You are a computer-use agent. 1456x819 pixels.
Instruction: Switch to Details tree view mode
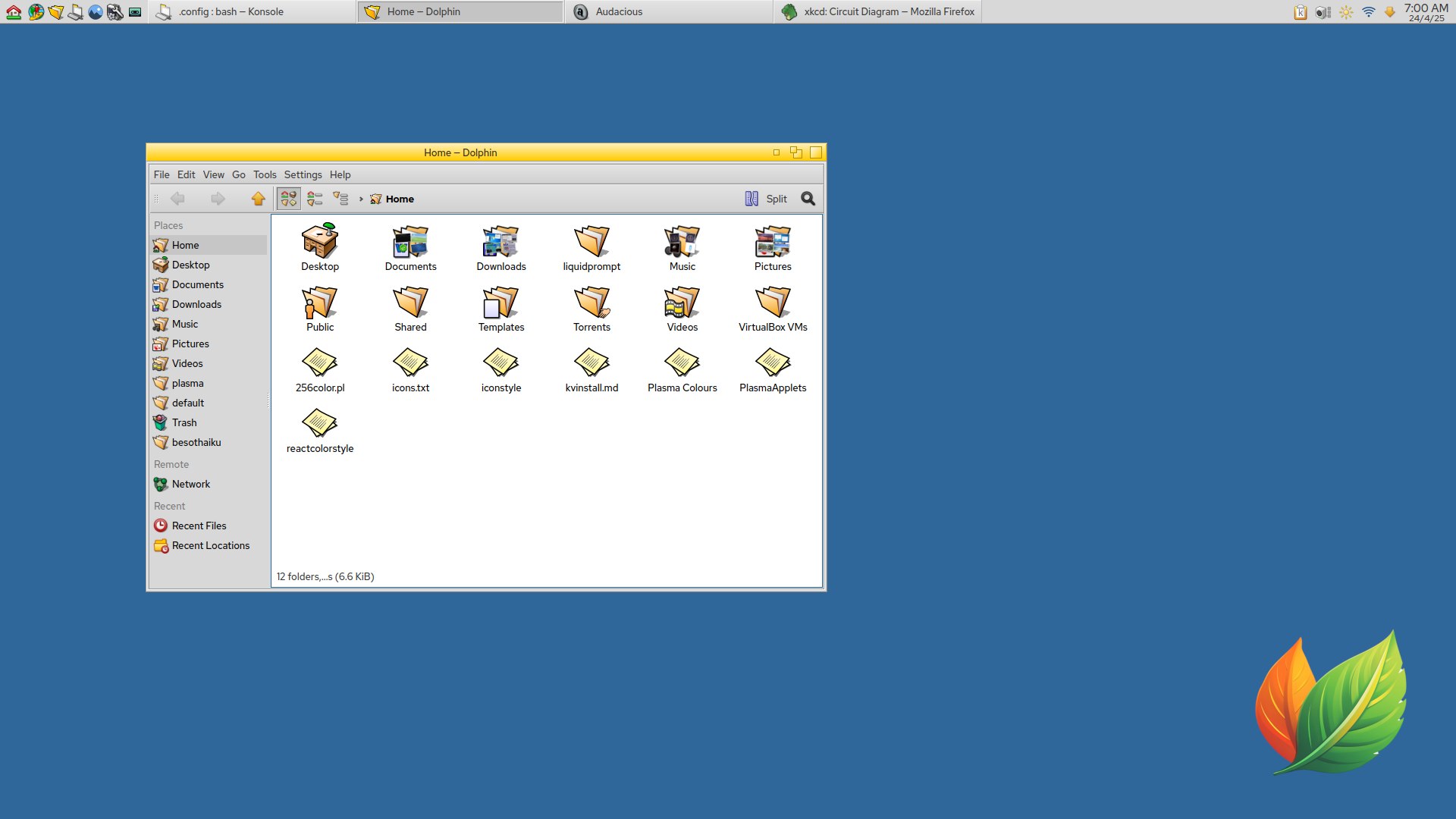pos(340,199)
